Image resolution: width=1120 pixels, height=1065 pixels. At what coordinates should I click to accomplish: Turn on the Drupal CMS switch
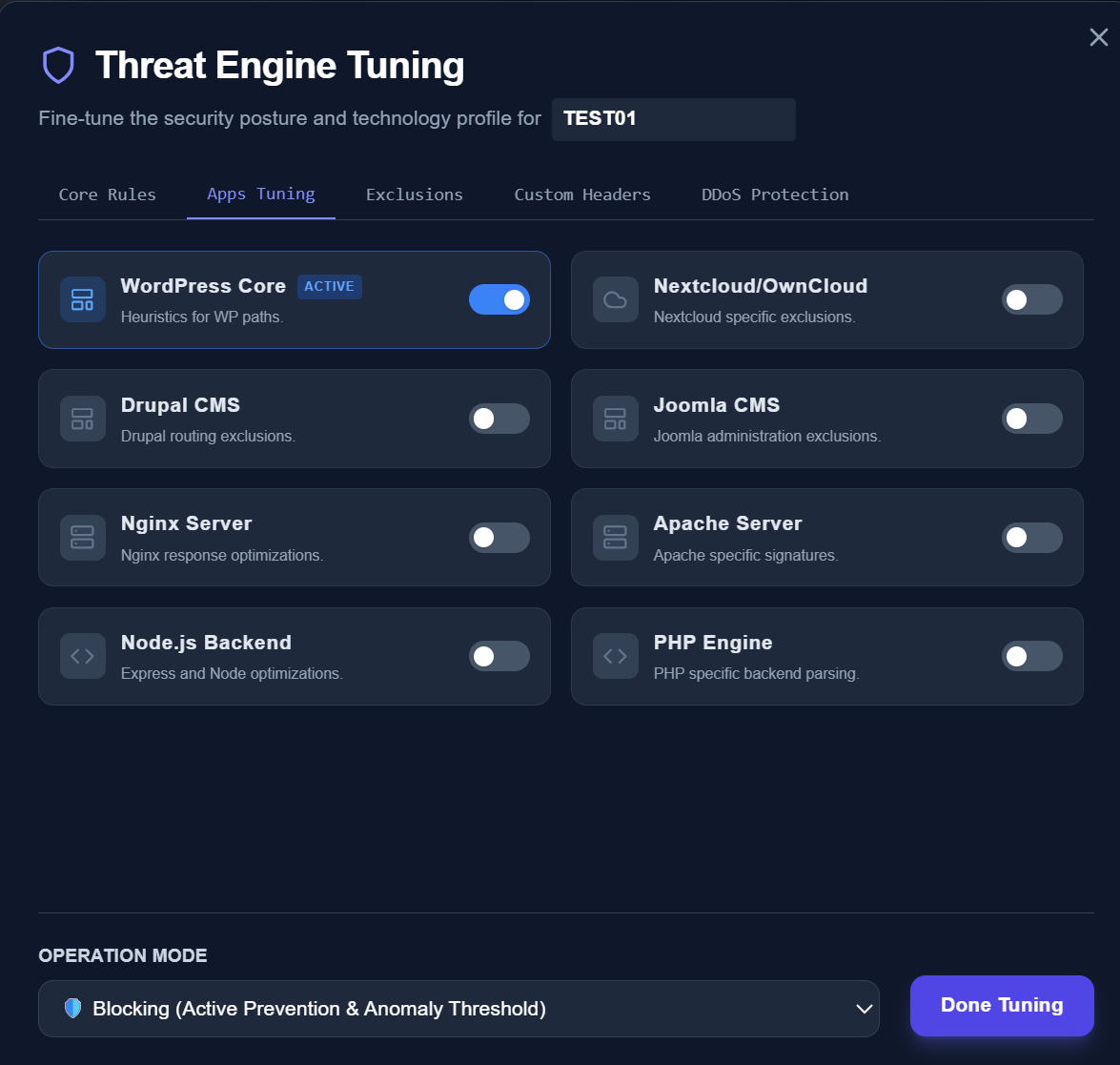click(499, 419)
